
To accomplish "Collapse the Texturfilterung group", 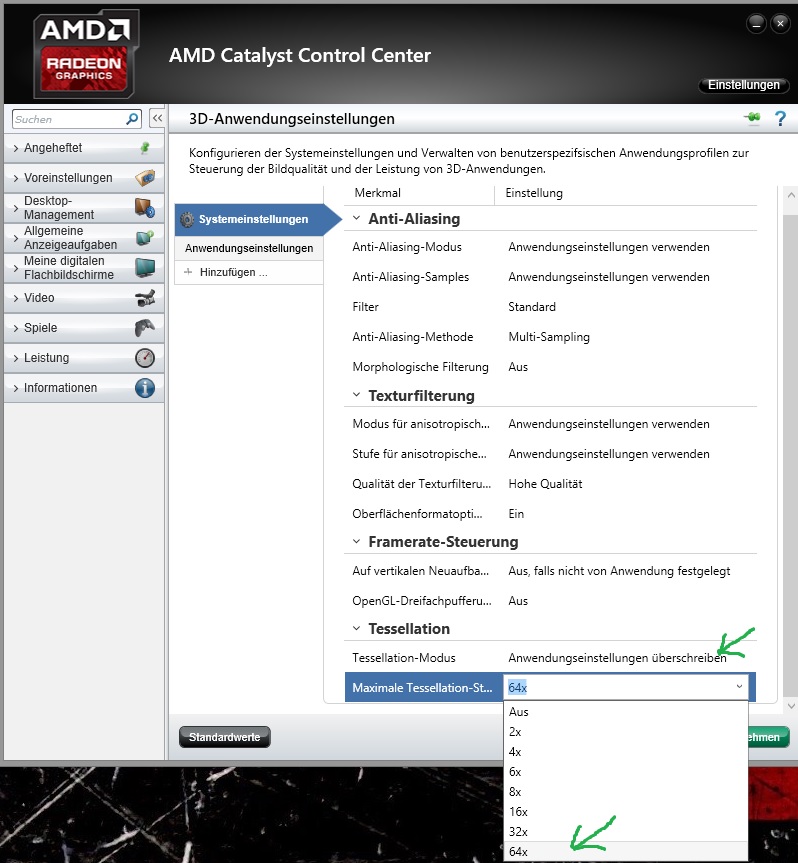I will [357, 395].
